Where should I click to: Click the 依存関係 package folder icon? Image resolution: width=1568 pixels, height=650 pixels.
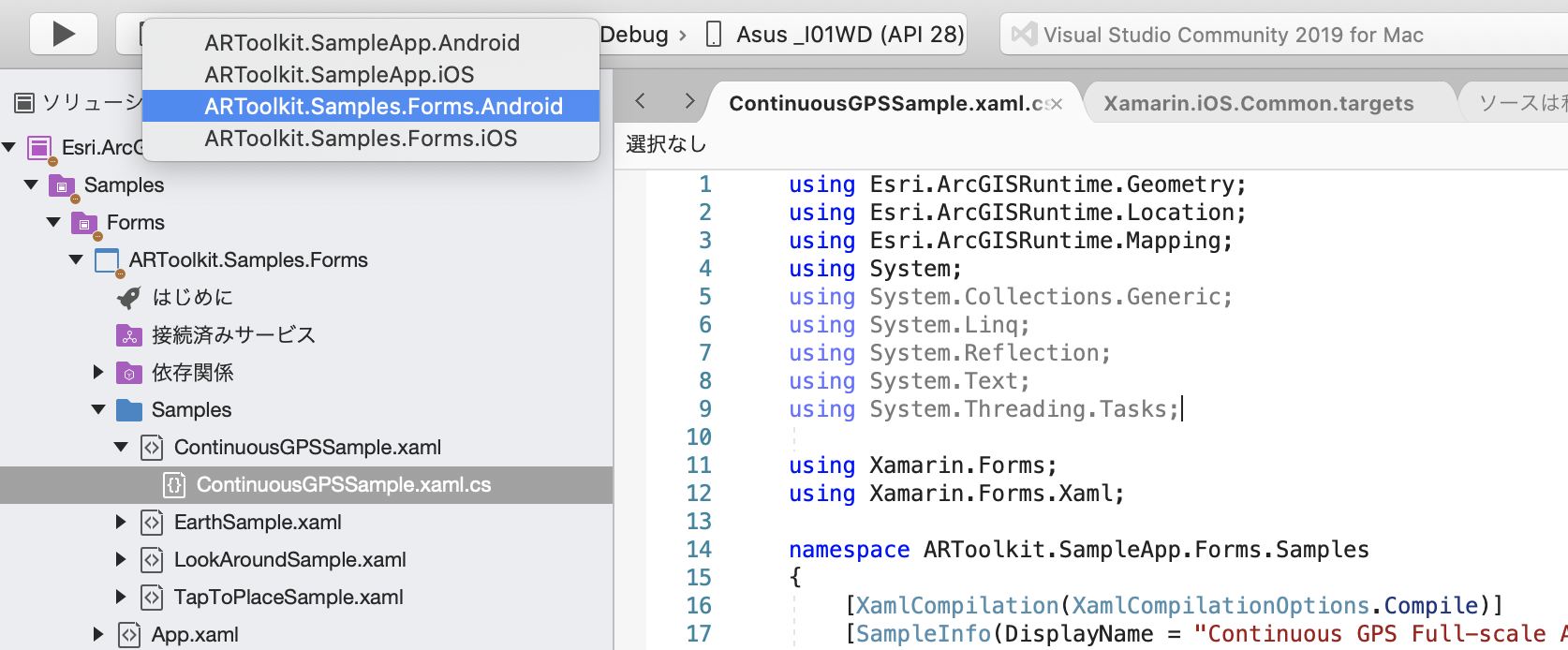tap(129, 373)
